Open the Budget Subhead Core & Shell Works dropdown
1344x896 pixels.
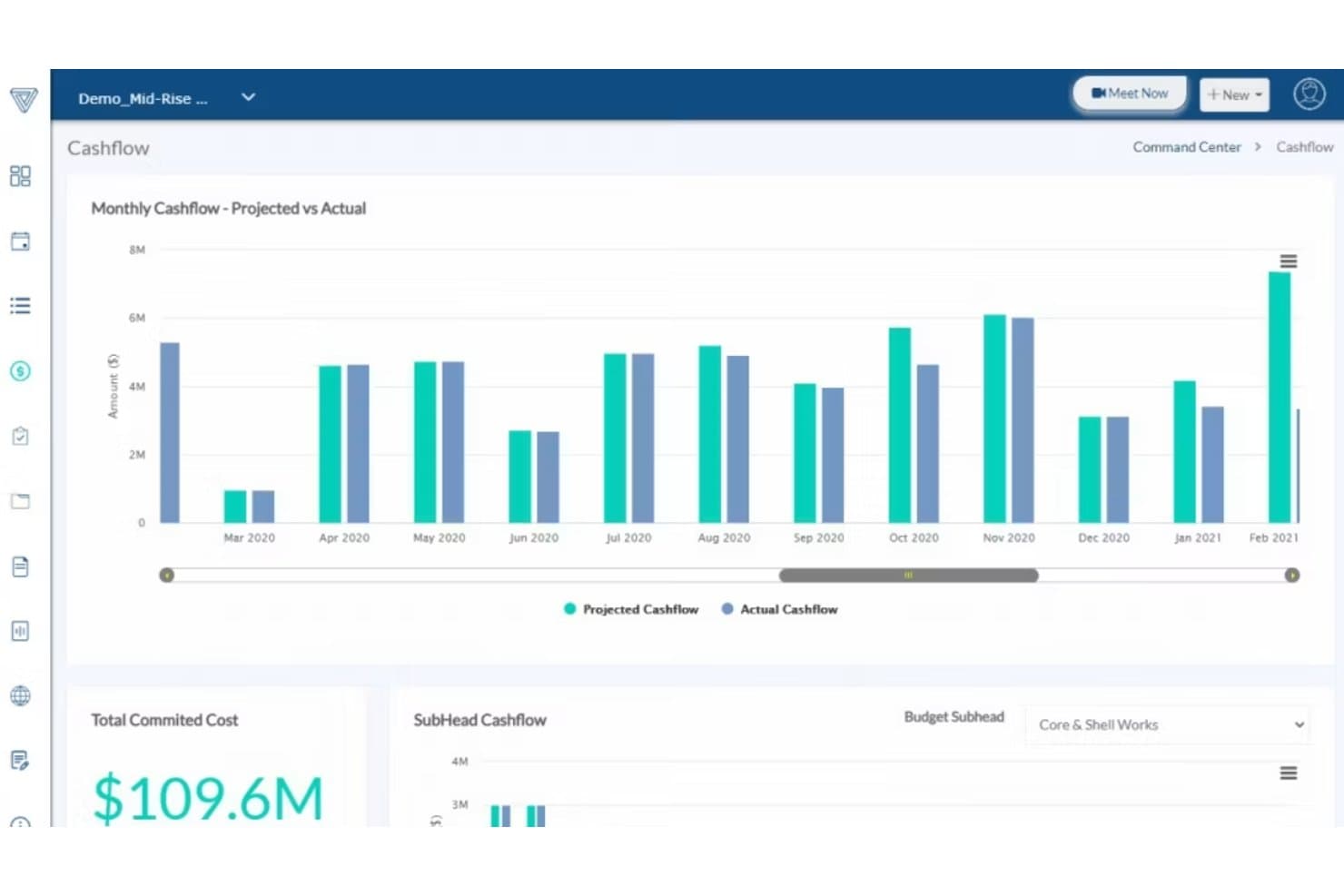[x=1168, y=724]
